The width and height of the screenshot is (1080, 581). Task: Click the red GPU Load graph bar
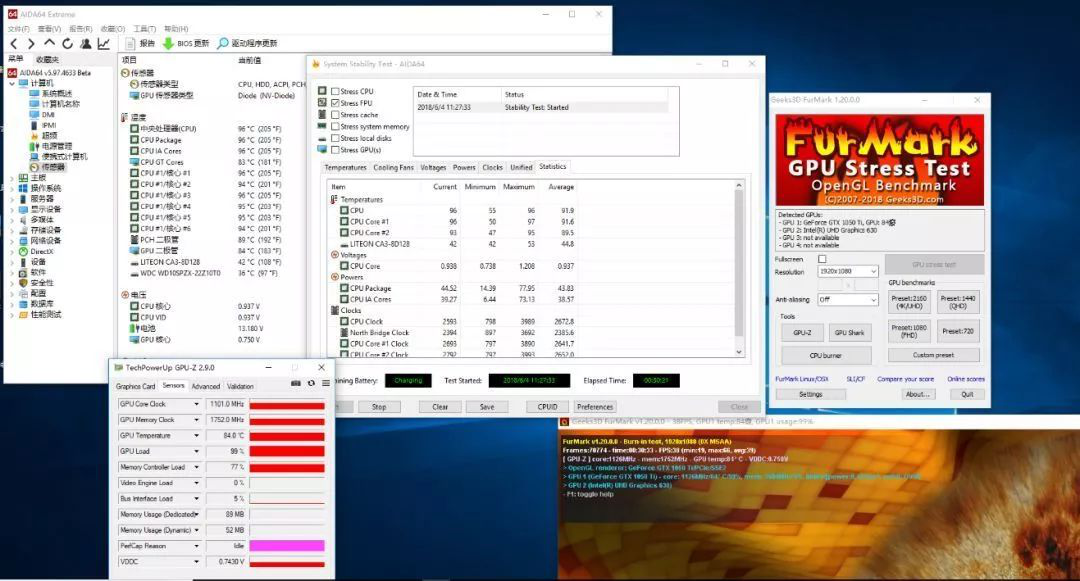(x=287, y=452)
